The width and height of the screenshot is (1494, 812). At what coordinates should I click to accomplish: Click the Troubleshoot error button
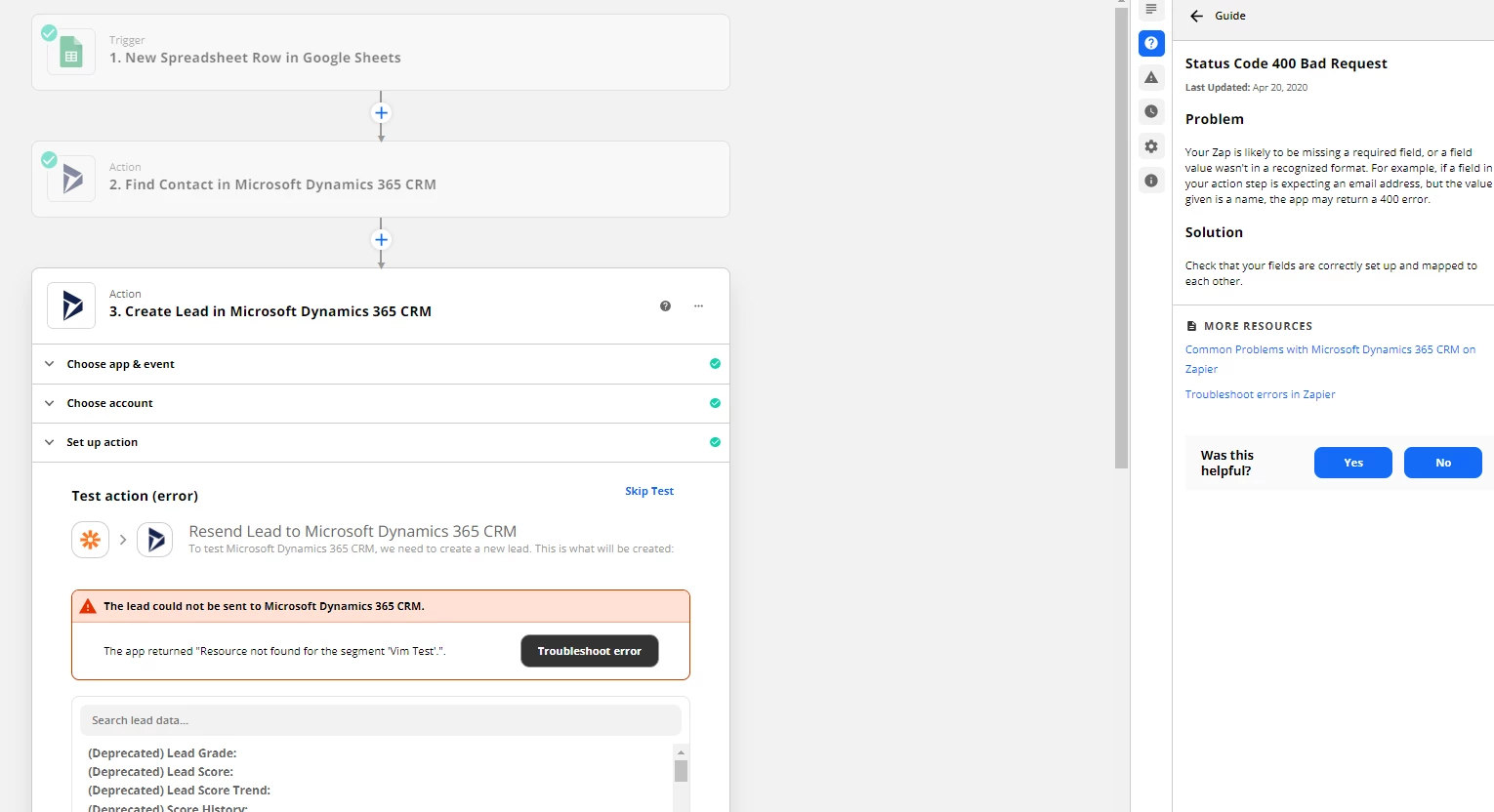589,651
